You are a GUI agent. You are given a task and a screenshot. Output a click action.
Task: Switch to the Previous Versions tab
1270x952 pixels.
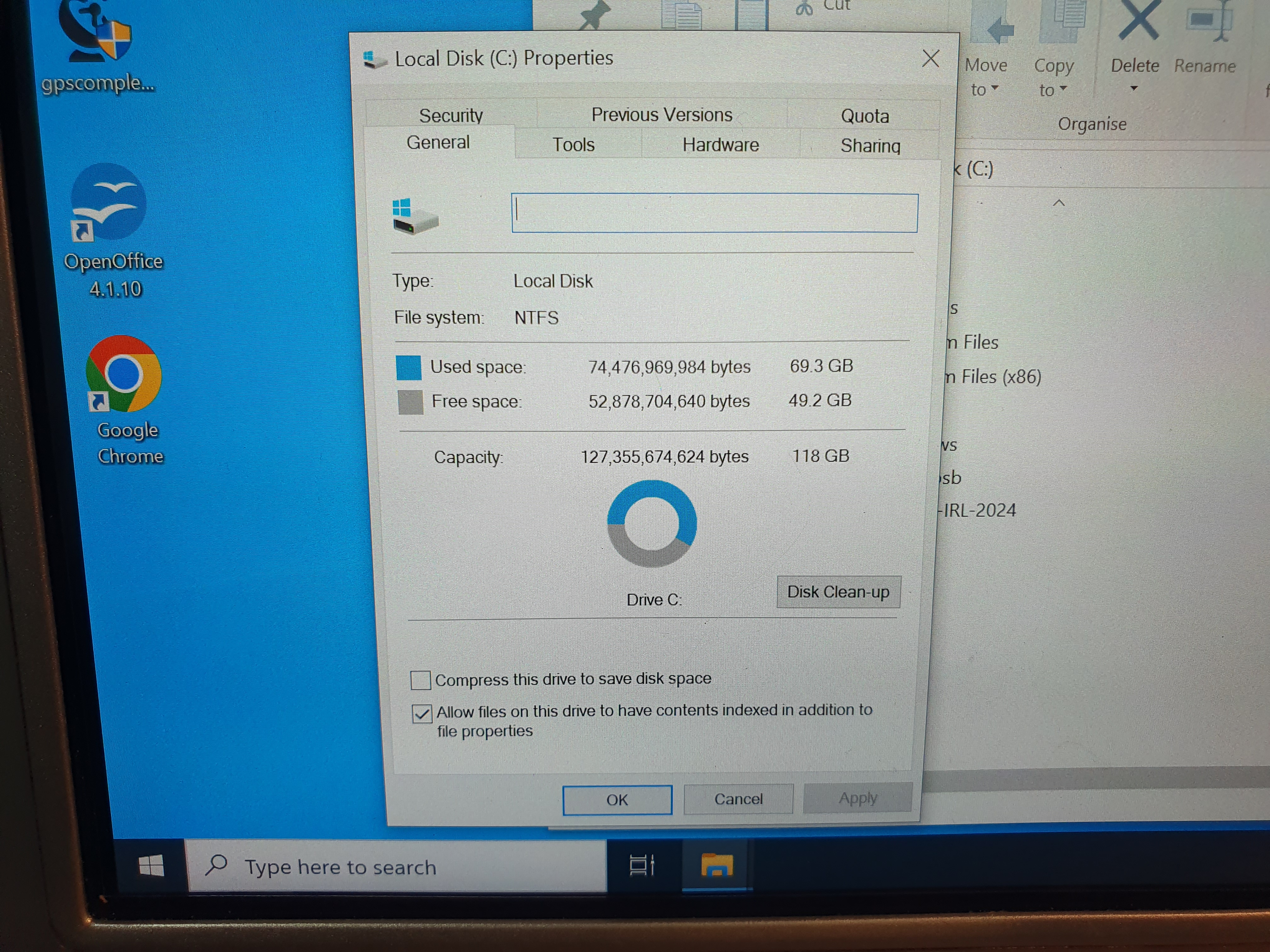point(661,115)
